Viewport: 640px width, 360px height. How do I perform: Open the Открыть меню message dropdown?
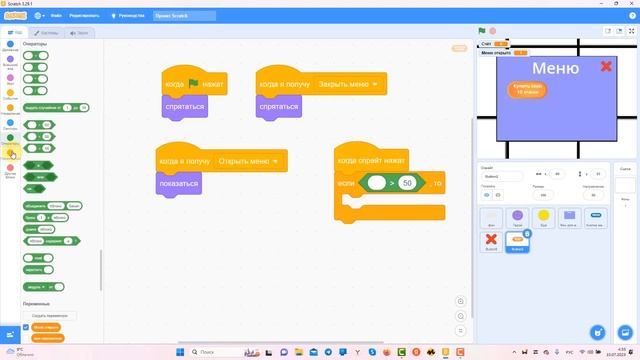coord(276,161)
